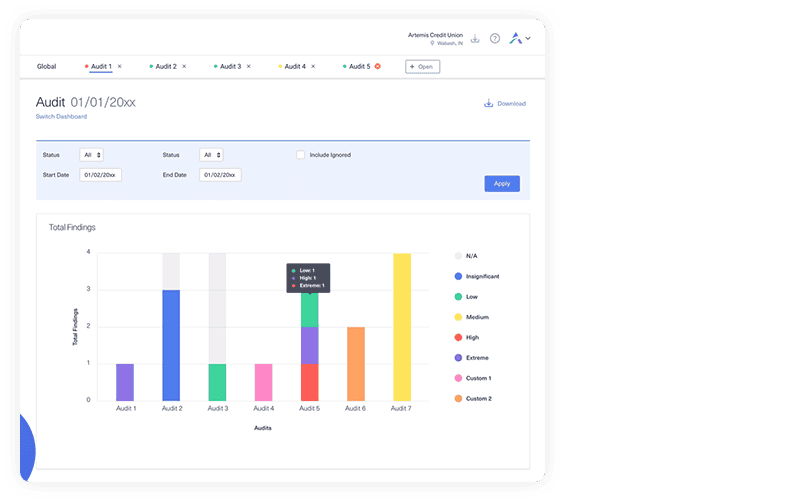Viewport: 800px width, 500px height.
Task: Toggle Insignificant legend entry
Action: point(477,277)
